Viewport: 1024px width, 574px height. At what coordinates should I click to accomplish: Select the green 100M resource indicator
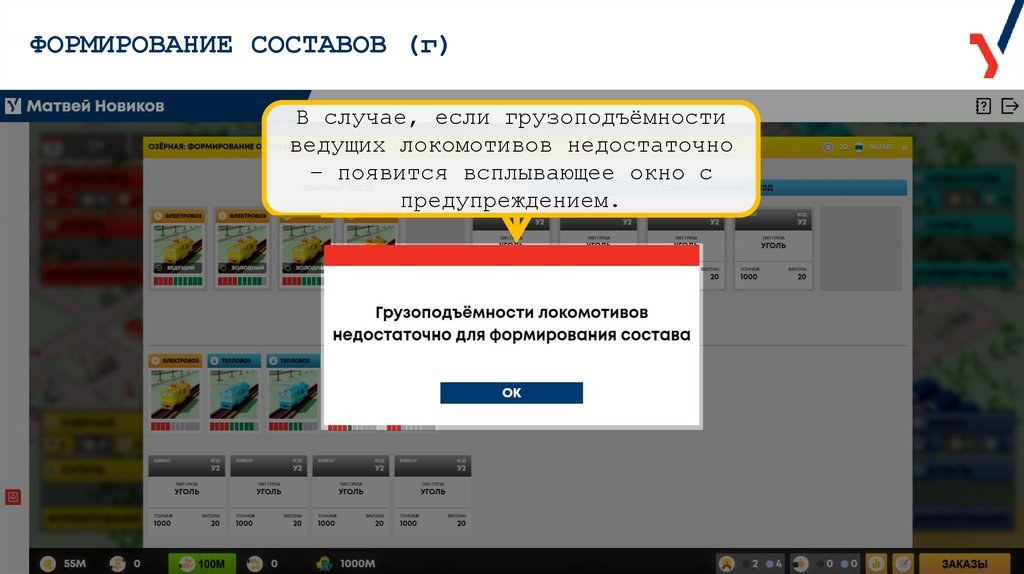202,564
